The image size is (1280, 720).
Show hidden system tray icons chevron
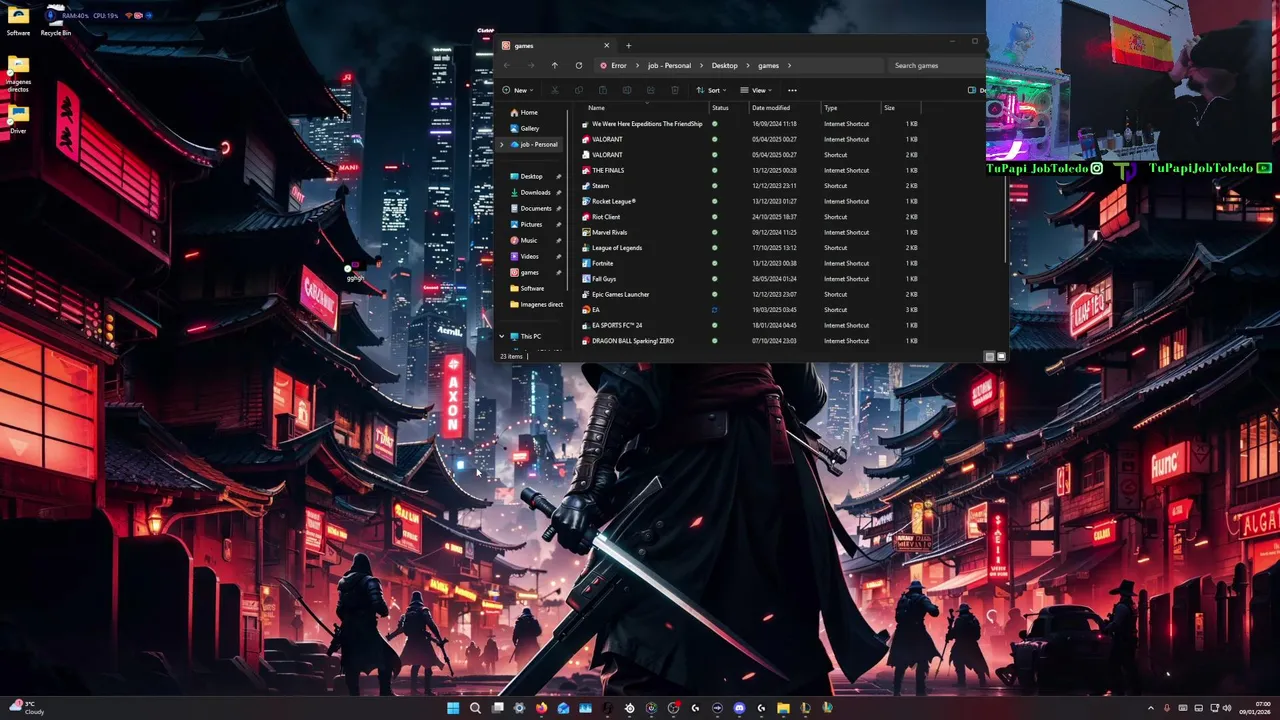tap(1150, 708)
